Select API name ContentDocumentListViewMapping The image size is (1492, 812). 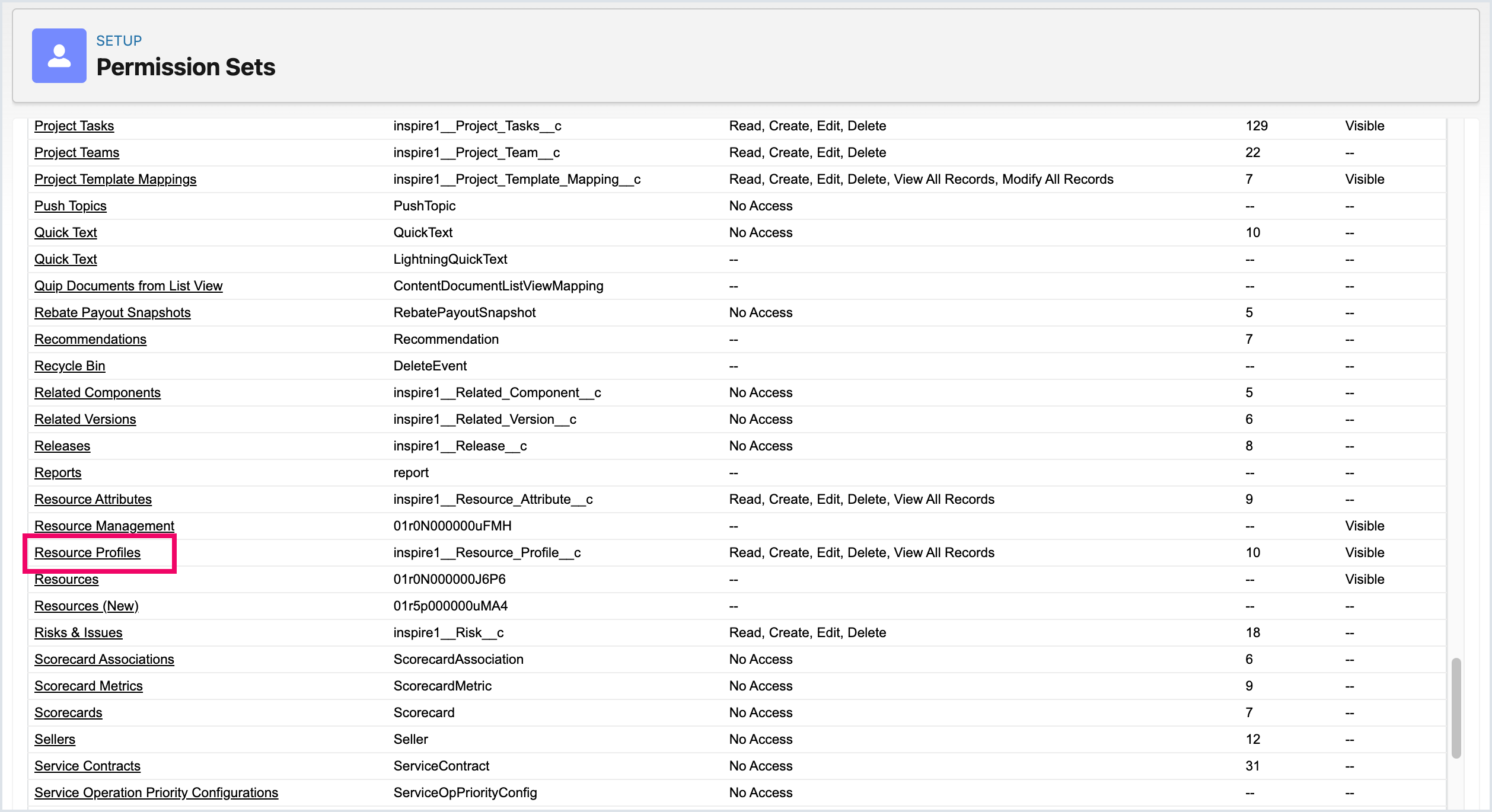point(498,286)
